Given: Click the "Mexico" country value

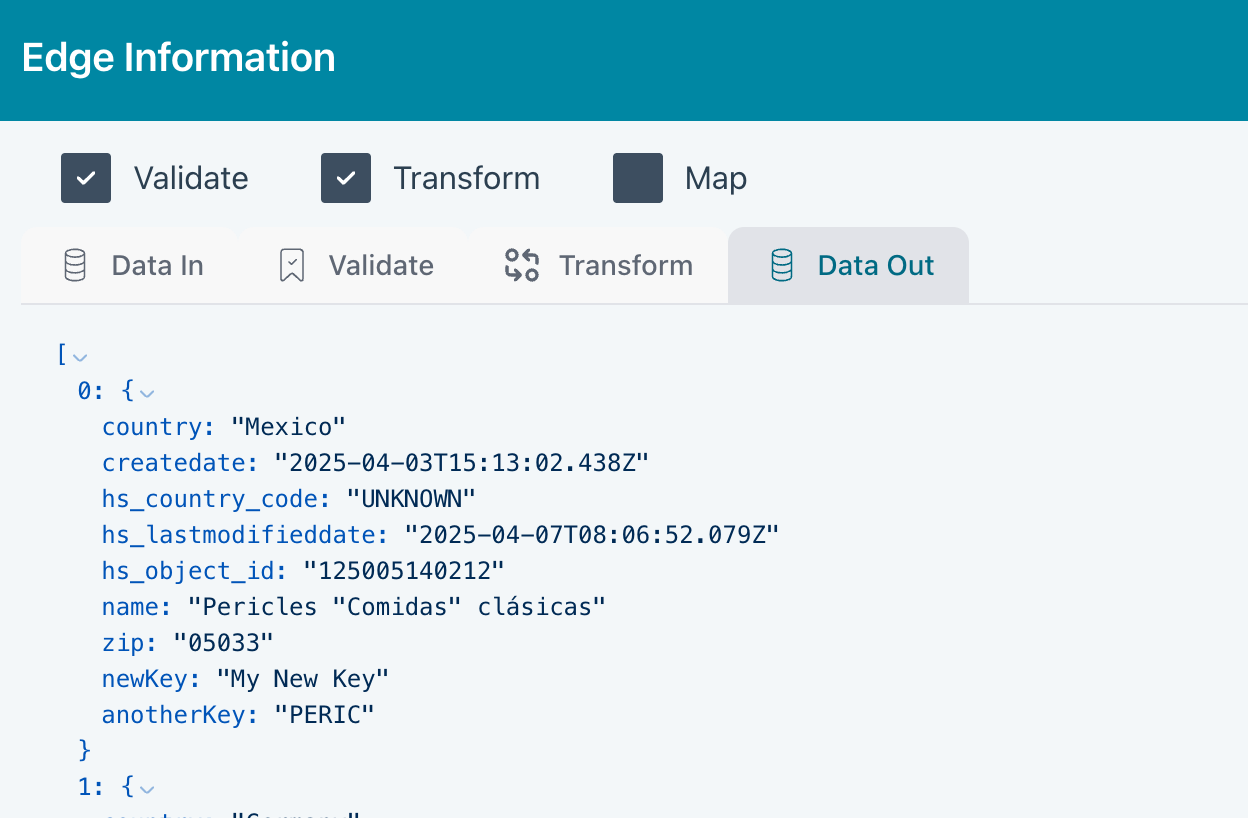Looking at the screenshot, I should click(x=288, y=427).
